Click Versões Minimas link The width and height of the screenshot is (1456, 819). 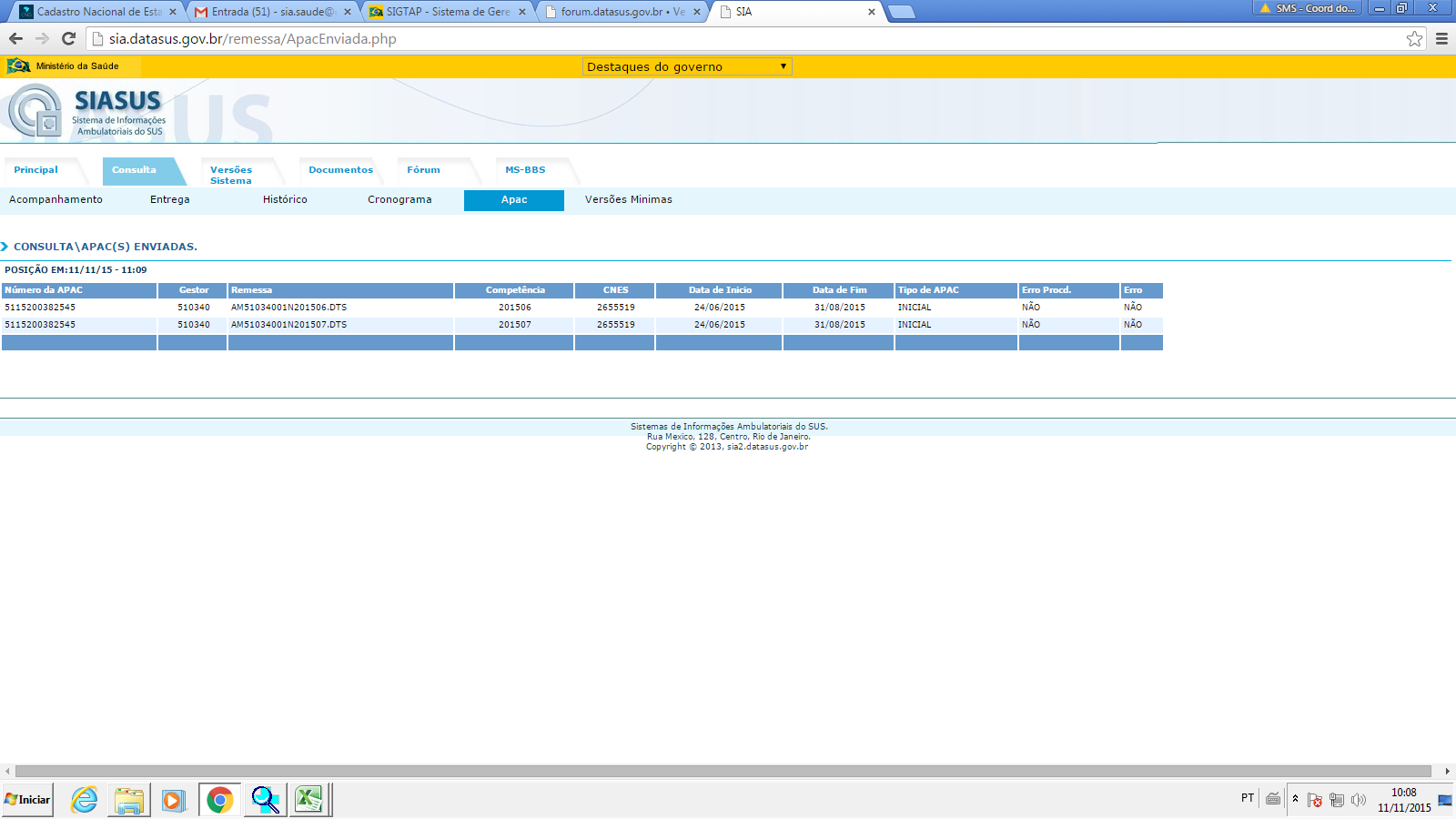628,199
